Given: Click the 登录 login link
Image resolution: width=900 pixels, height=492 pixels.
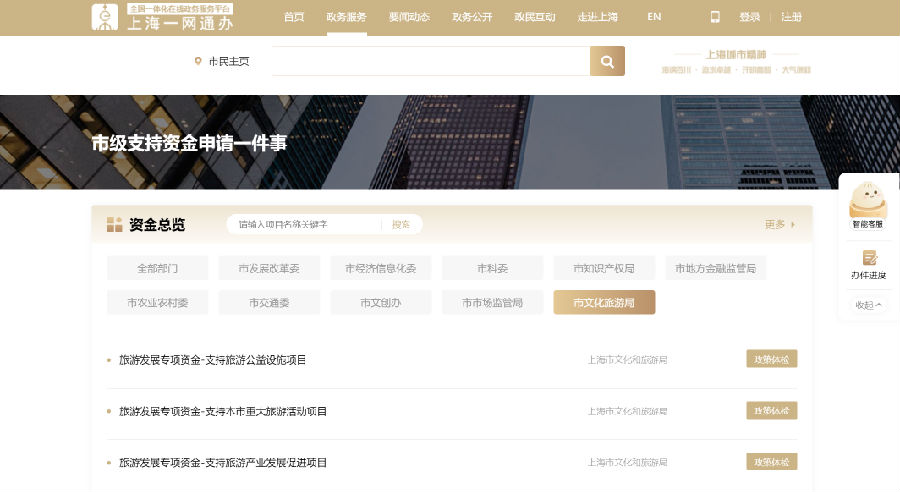Looking at the screenshot, I should click(x=750, y=17).
